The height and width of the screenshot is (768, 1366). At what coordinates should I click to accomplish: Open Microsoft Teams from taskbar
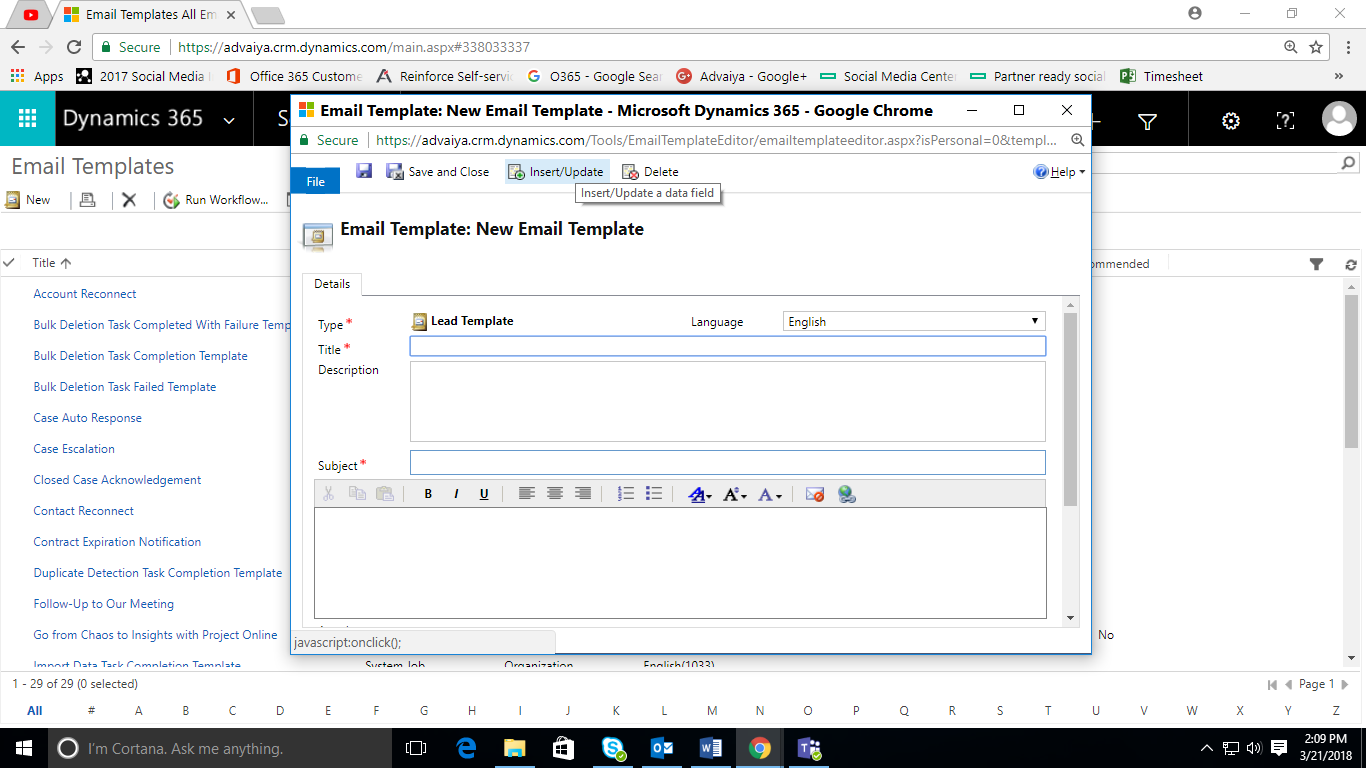click(808, 748)
